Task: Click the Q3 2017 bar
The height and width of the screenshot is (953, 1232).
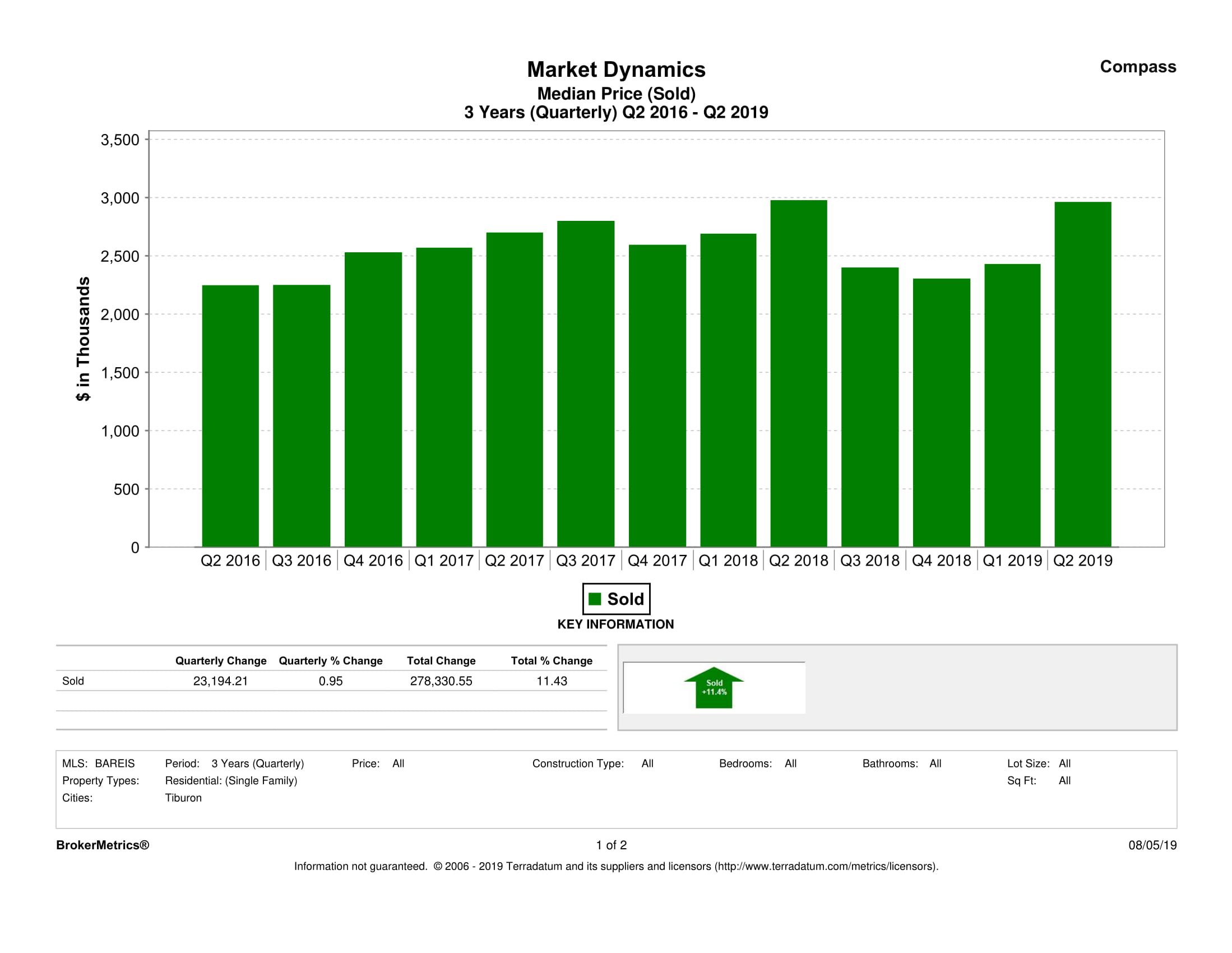Action: (586, 383)
